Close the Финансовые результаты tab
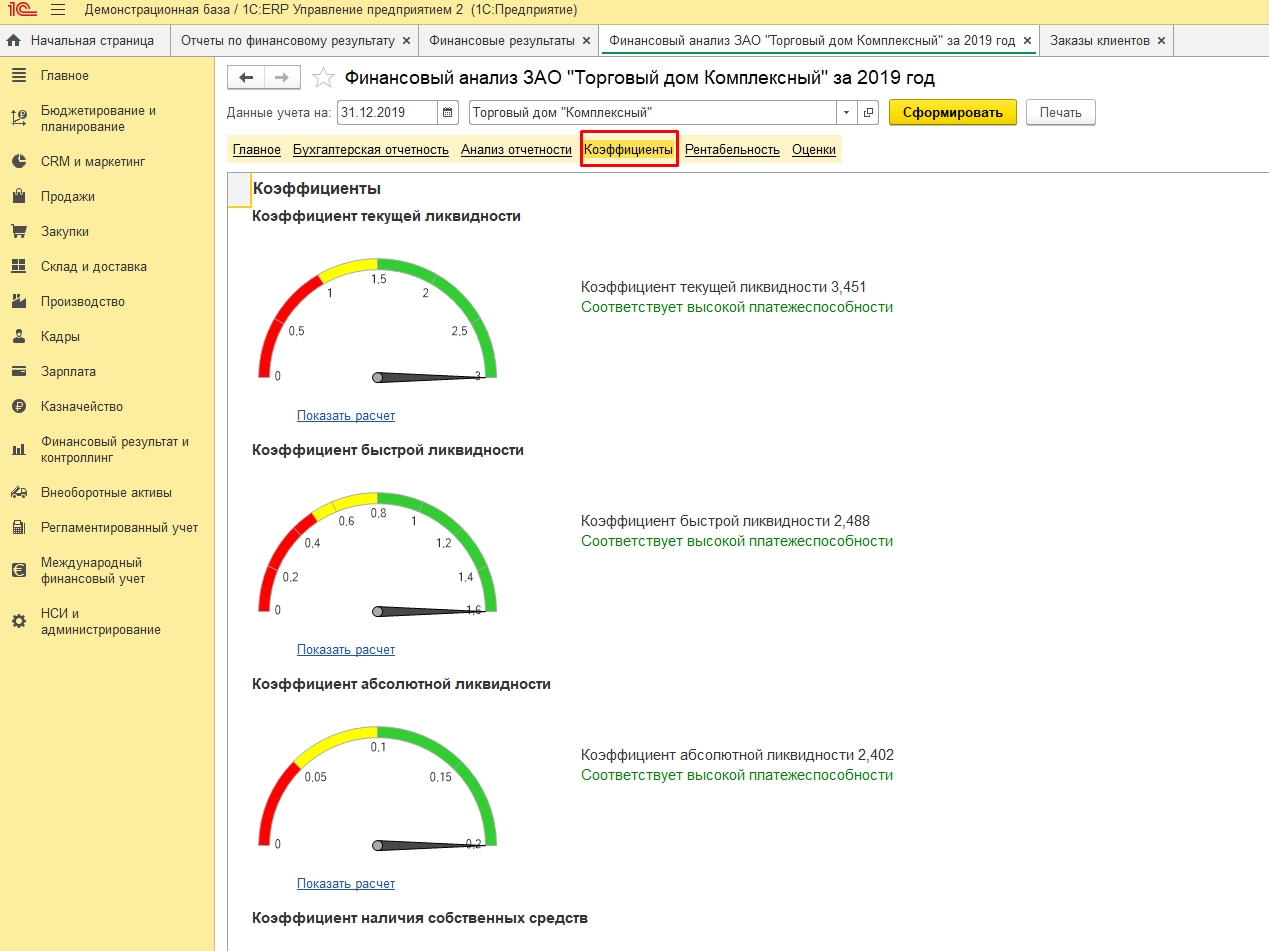Screen dimensions: 1269x951 tap(585, 41)
